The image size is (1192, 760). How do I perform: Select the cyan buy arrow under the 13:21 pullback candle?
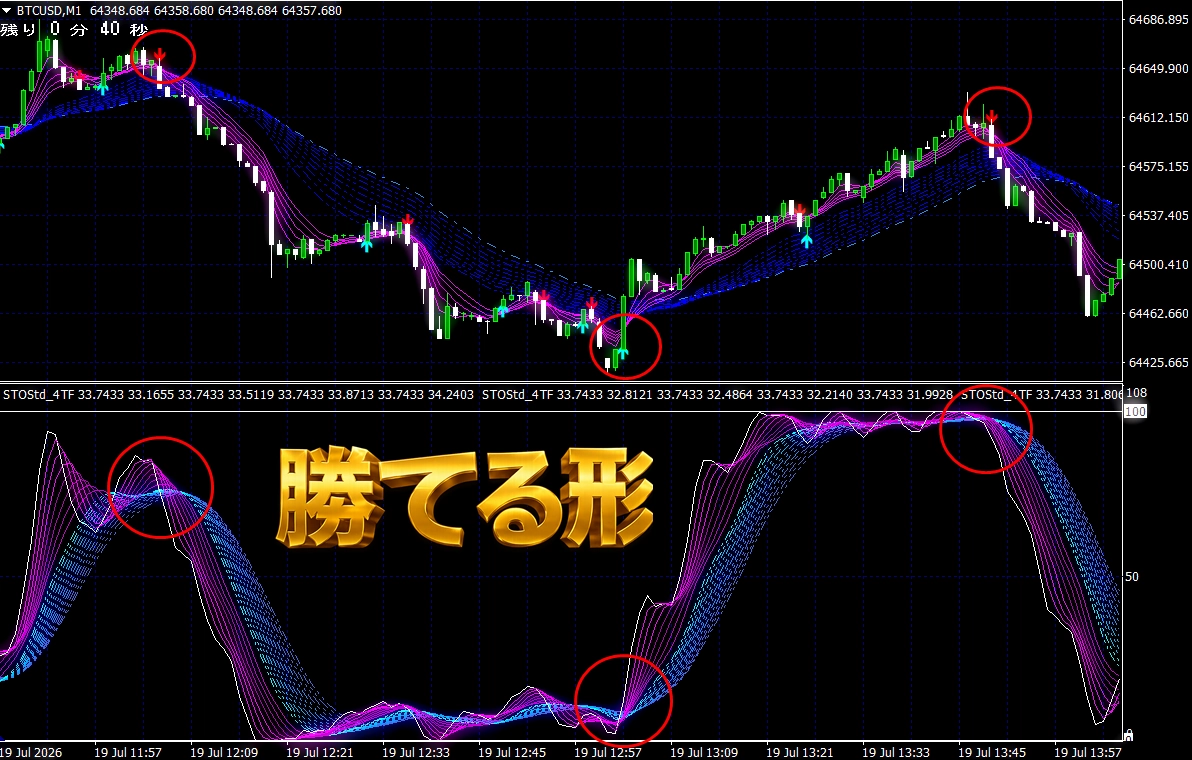point(807,241)
